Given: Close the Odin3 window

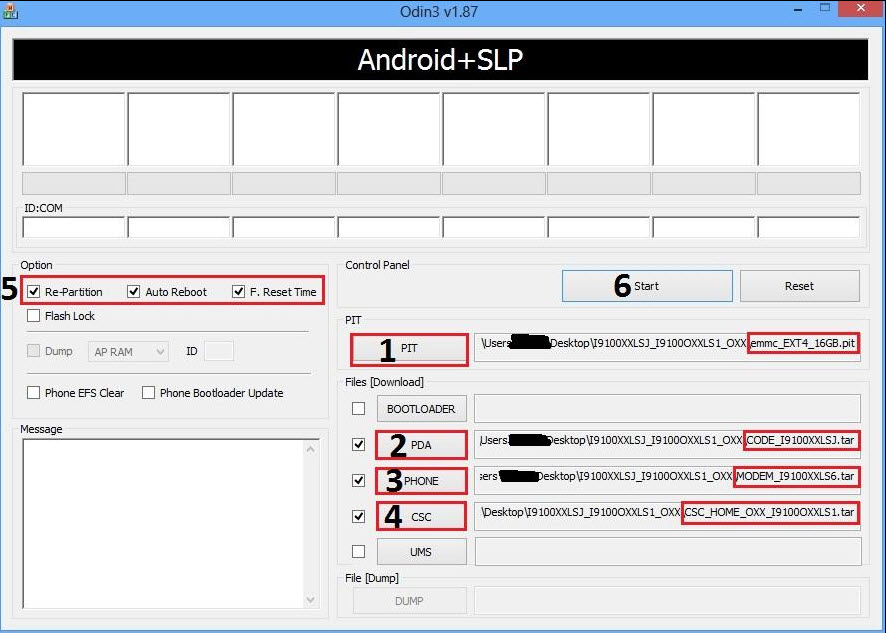Looking at the screenshot, I should (x=861, y=8).
